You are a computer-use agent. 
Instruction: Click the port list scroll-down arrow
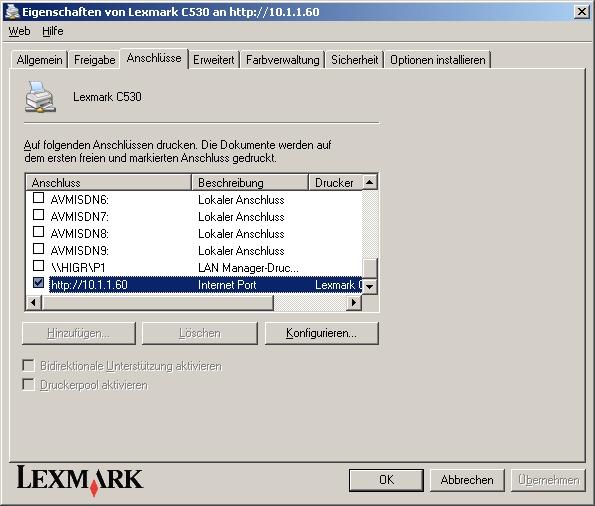coord(370,286)
